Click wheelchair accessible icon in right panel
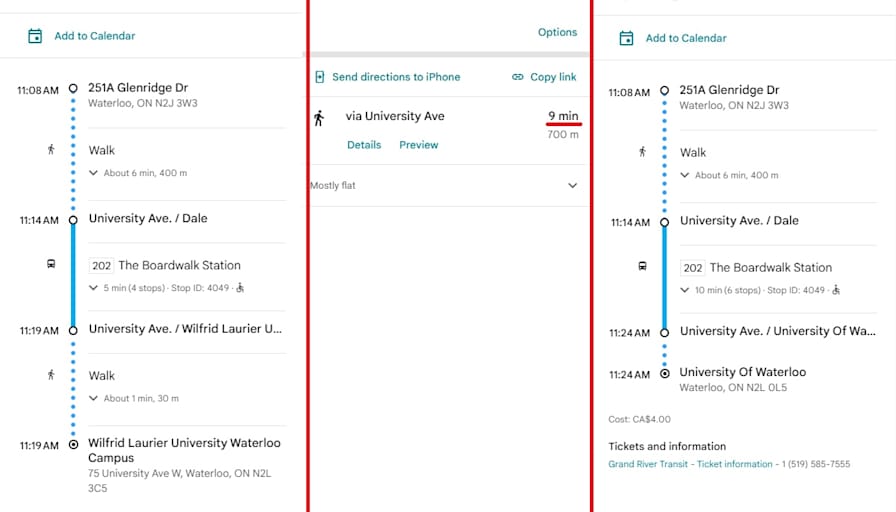896x512 pixels. pyautogui.click(x=836, y=290)
